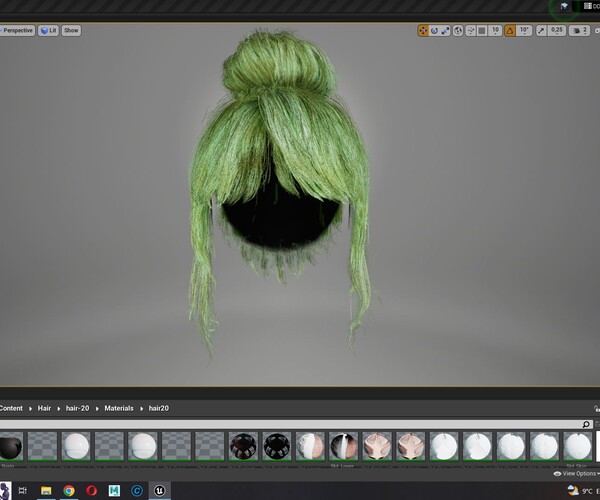Open Opera browser from the taskbar

91,490
